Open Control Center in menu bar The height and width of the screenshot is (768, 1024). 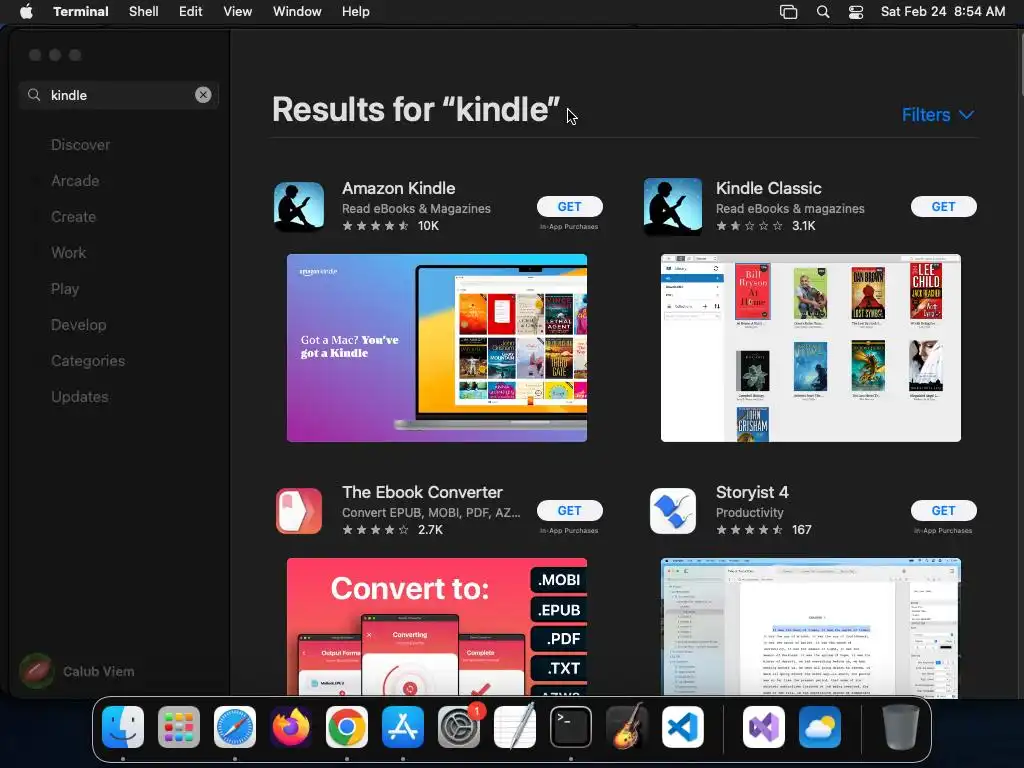(x=856, y=12)
